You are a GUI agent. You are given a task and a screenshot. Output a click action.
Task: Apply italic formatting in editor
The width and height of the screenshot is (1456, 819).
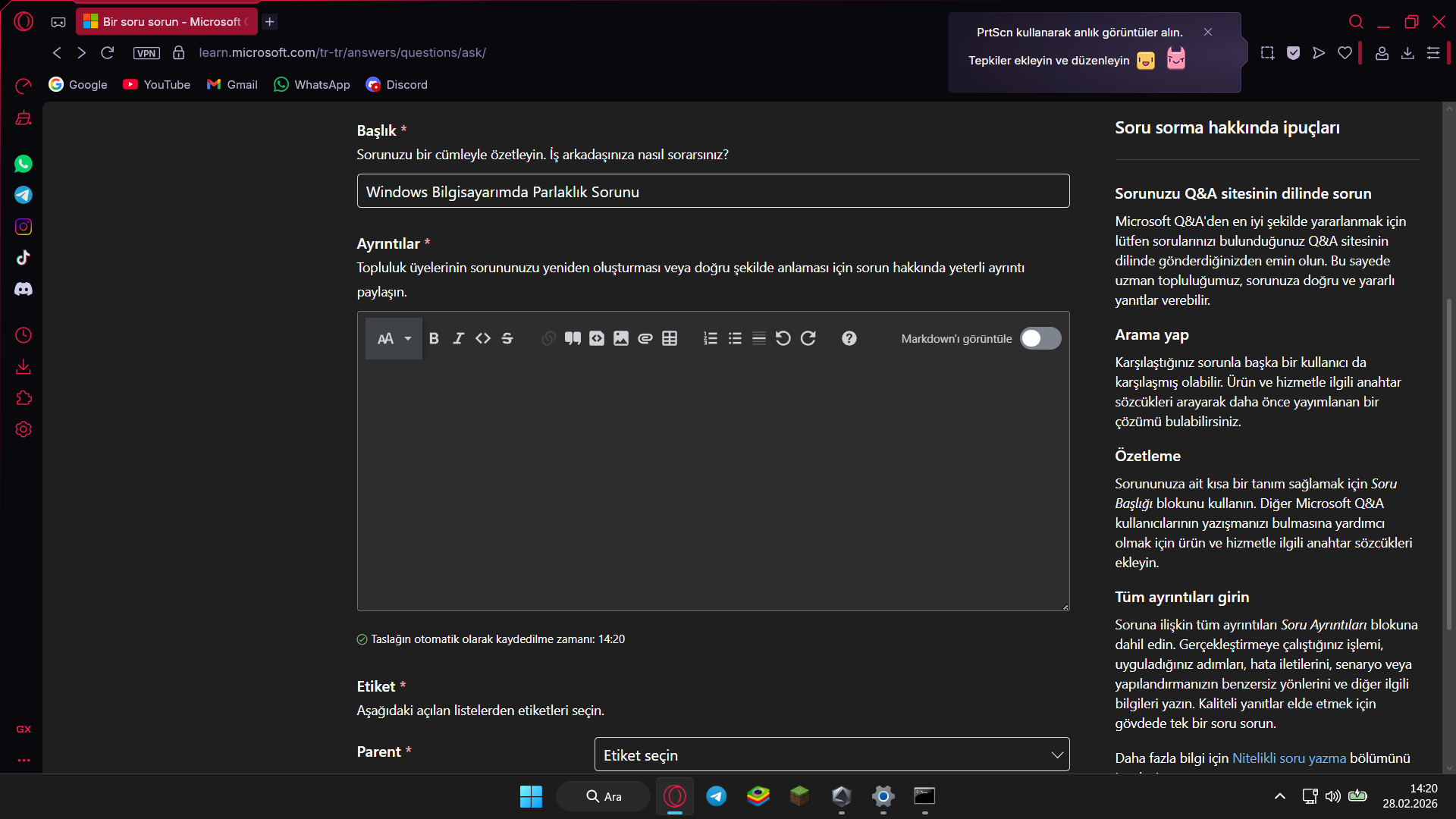(458, 338)
